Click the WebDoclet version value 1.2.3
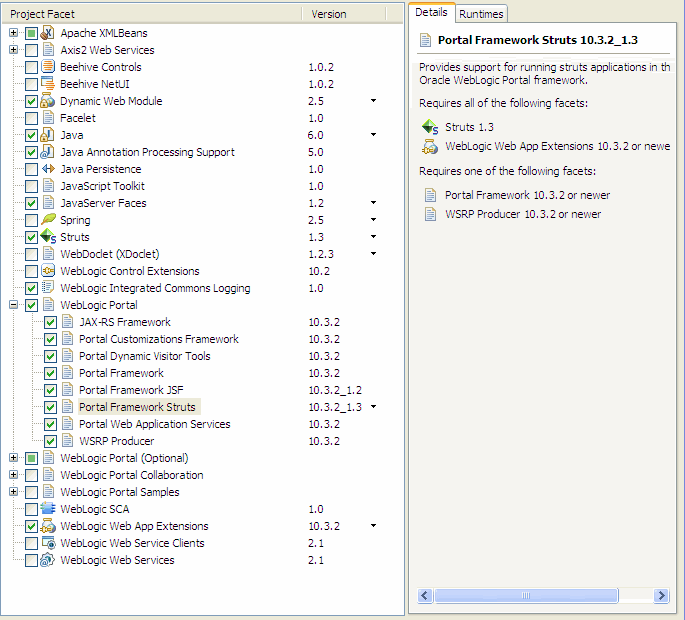The height and width of the screenshot is (620, 685). (321, 254)
